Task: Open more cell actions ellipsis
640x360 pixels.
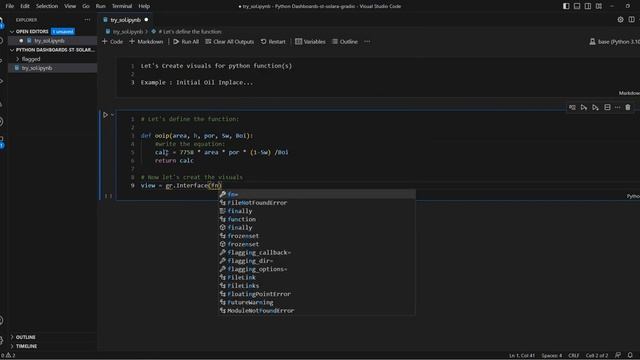Action: pos(618,107)
